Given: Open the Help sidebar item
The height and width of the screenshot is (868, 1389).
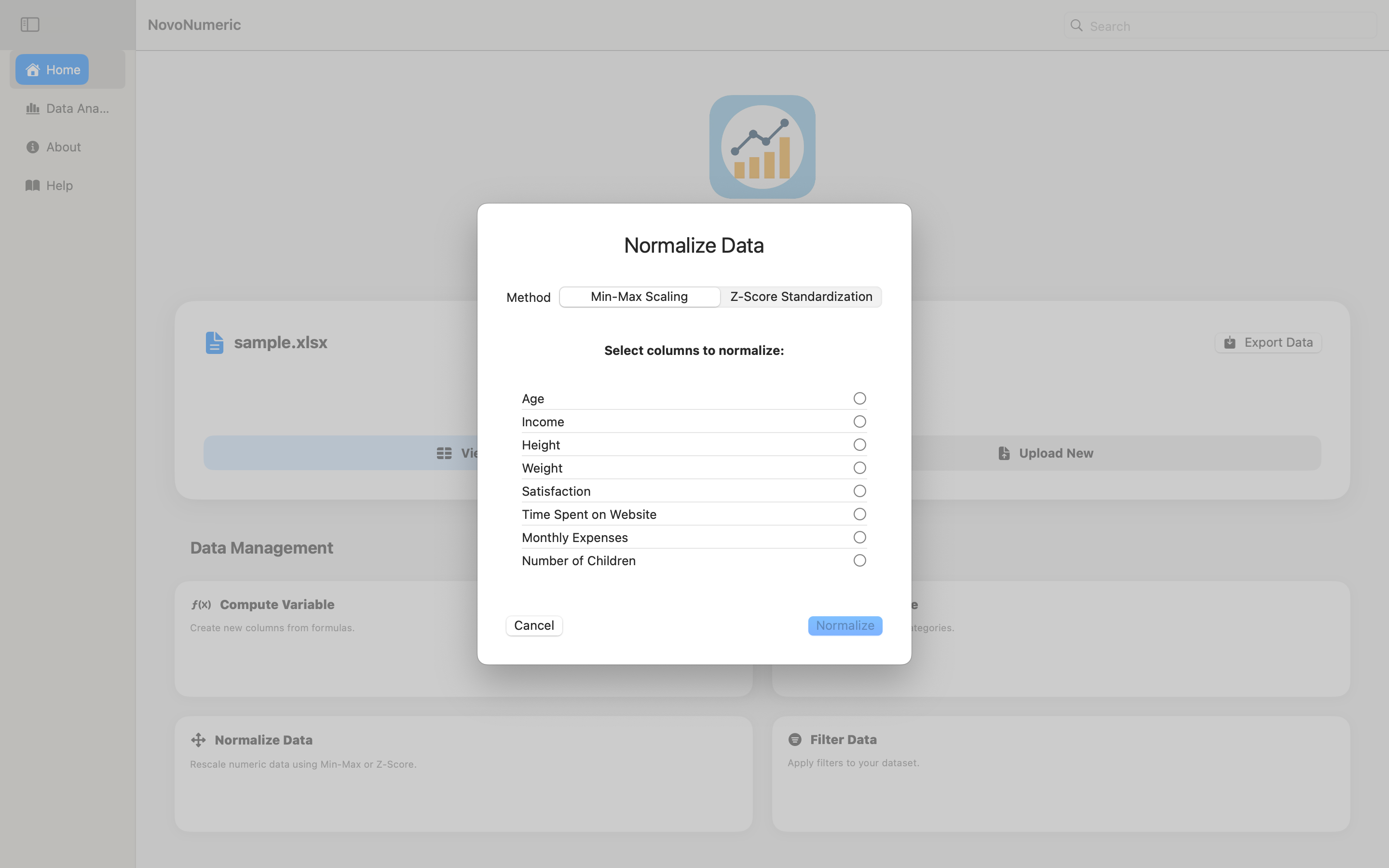Looking at the screenshot, I should click(49, 186).
